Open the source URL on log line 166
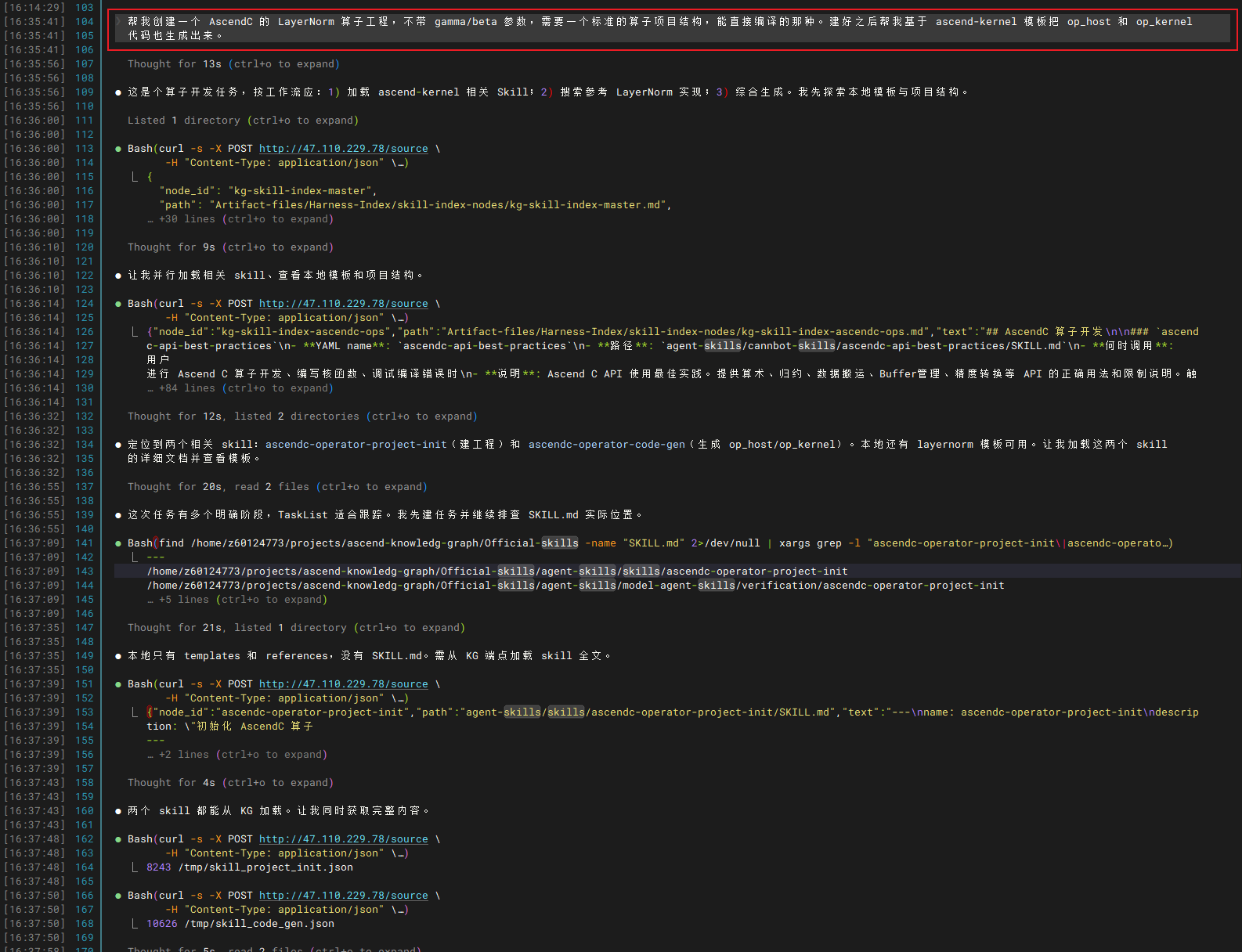Screen dimensions: 1242x952 [x=344, y=896]
